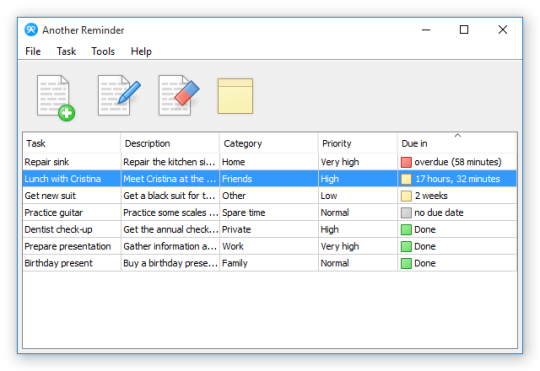540x371 pixels.
Task: Select the Prepare presentation task
Action: [x=68, y=246]
